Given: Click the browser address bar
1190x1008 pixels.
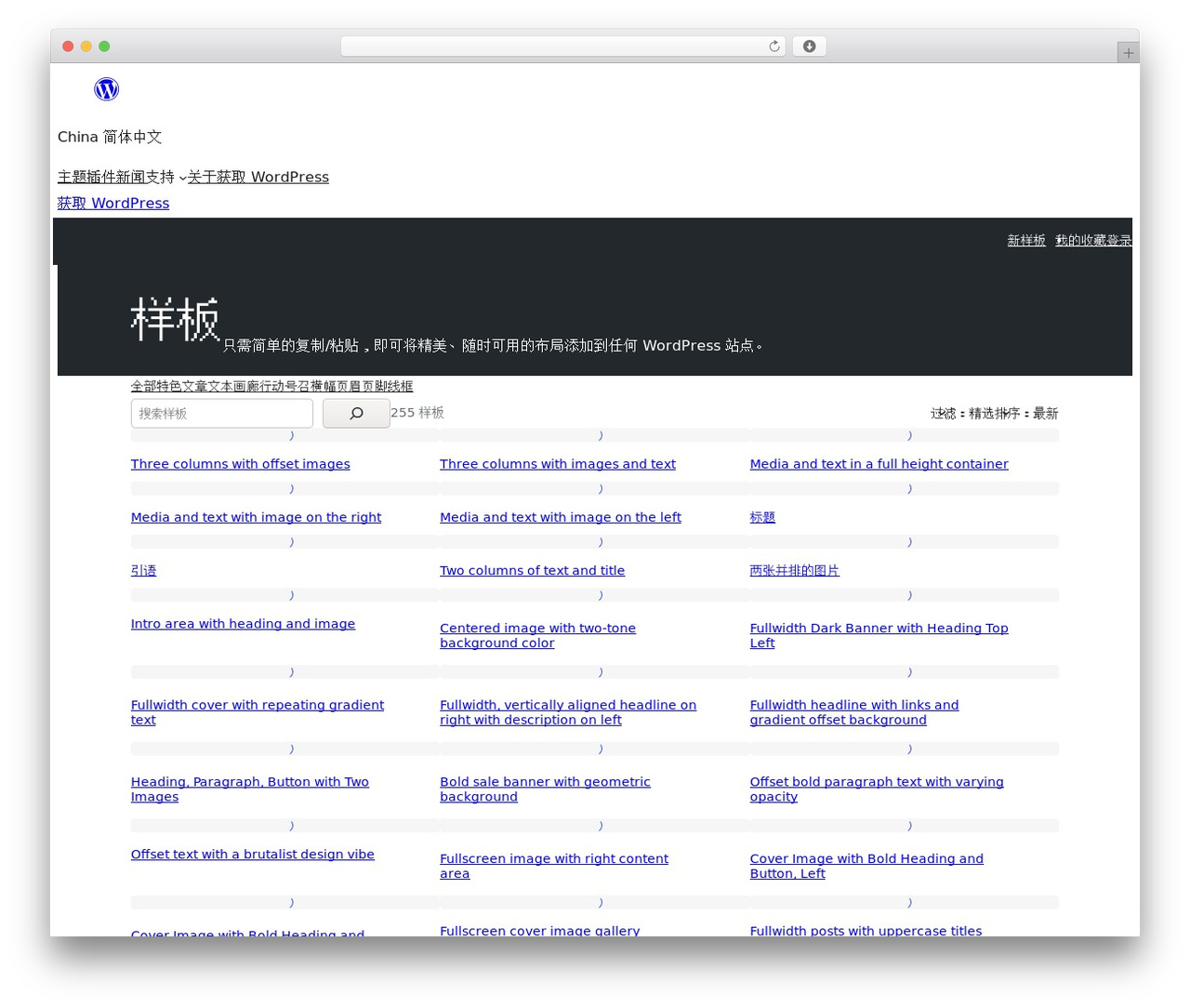Looking at the screenshot, I should [x=562, y=46].
